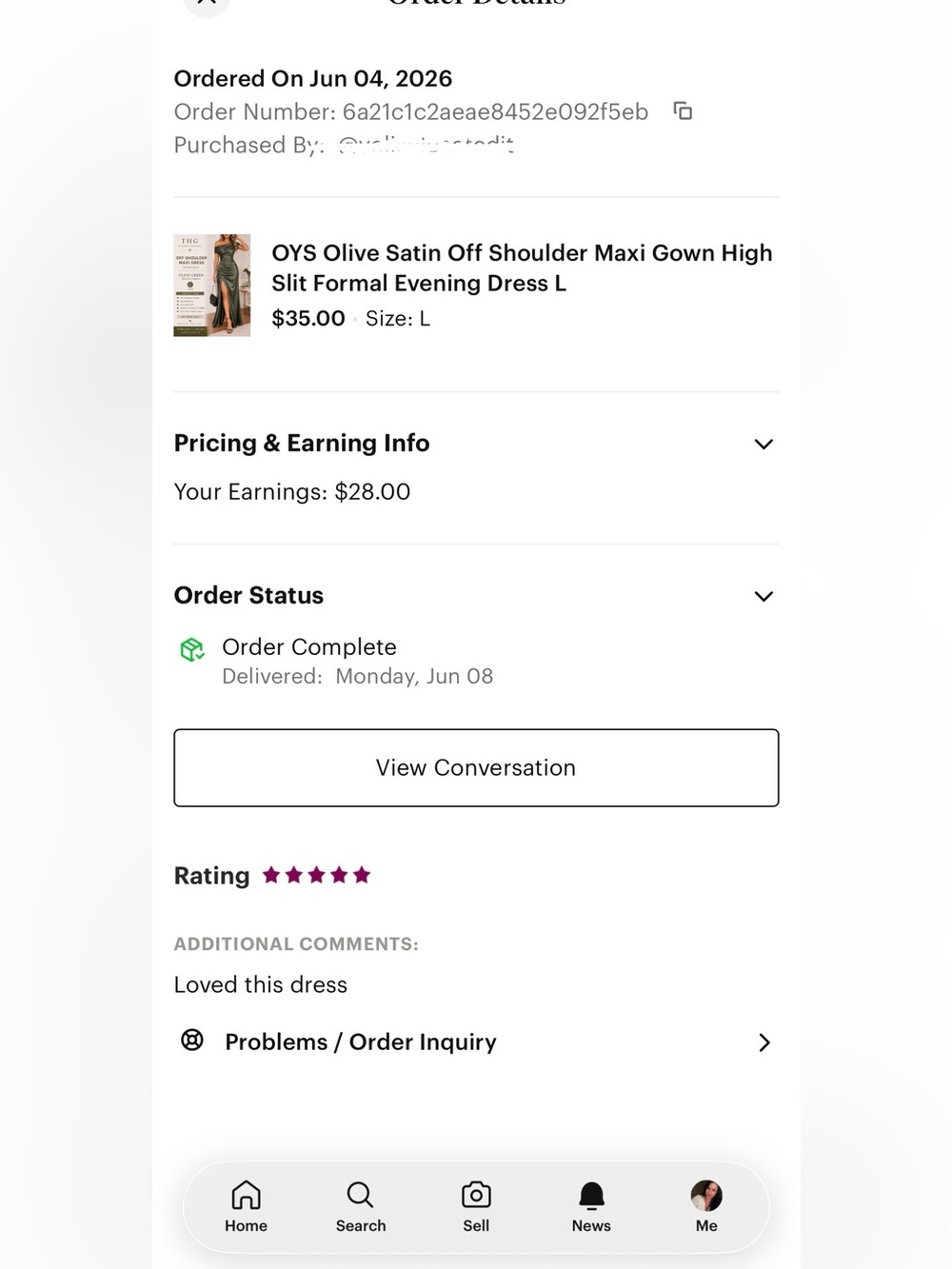Go to Home tab
The width and height of the screenshot is (952, 1269).
[246, 1206]
